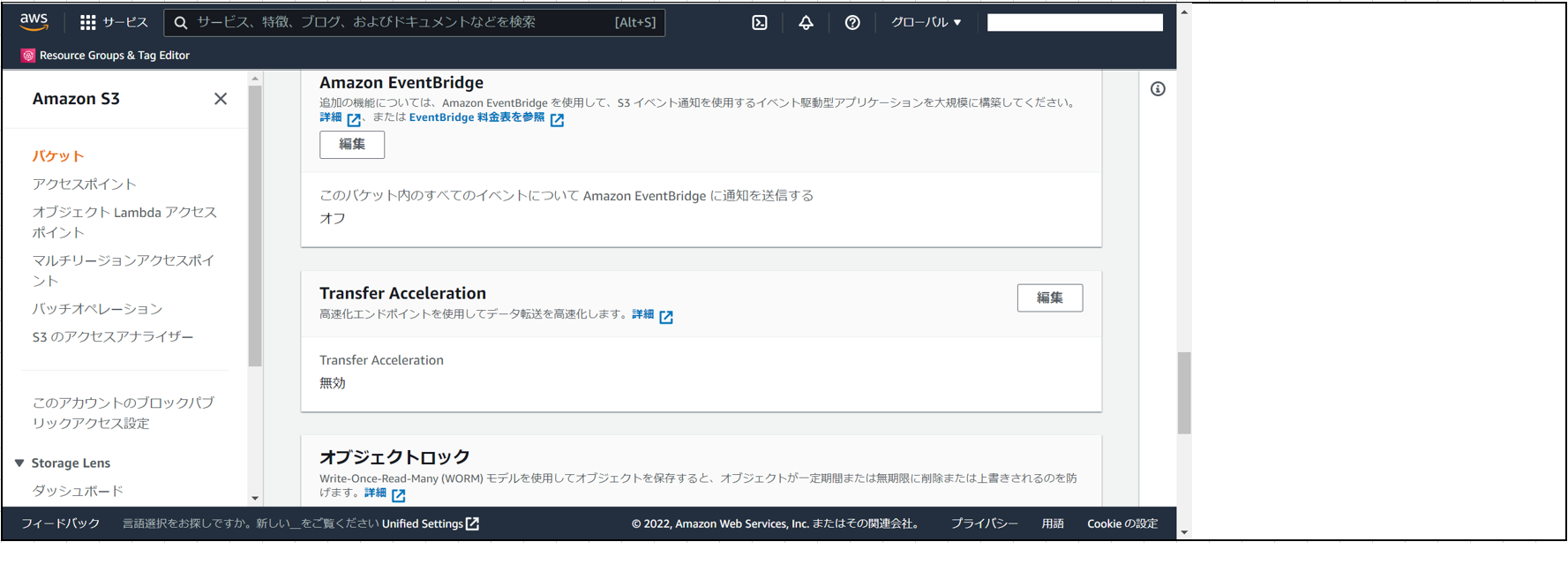Open Cookie の設定 in footer

tap(1122, 523)
